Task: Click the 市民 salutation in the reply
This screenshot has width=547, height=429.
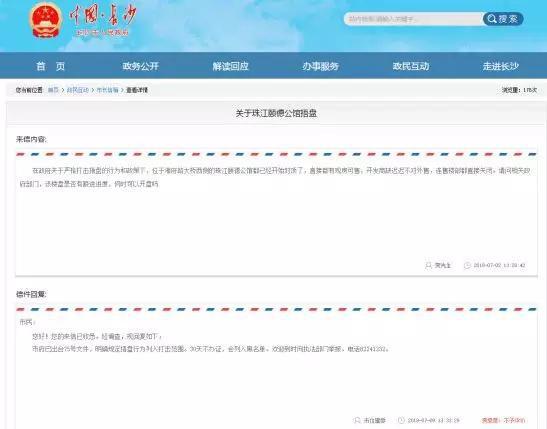Action: (27, 322)
